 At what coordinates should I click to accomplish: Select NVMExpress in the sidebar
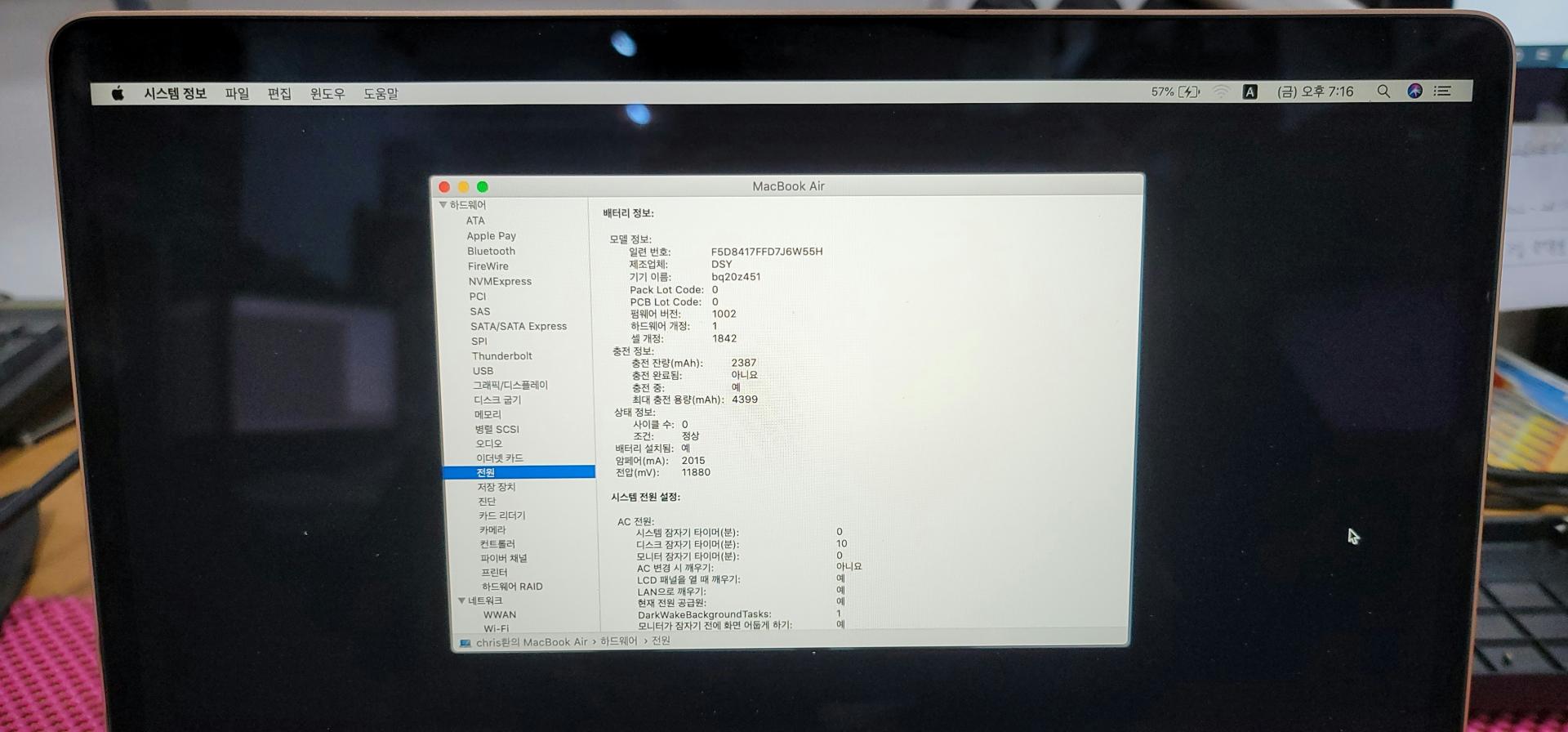tap(500, 281)
